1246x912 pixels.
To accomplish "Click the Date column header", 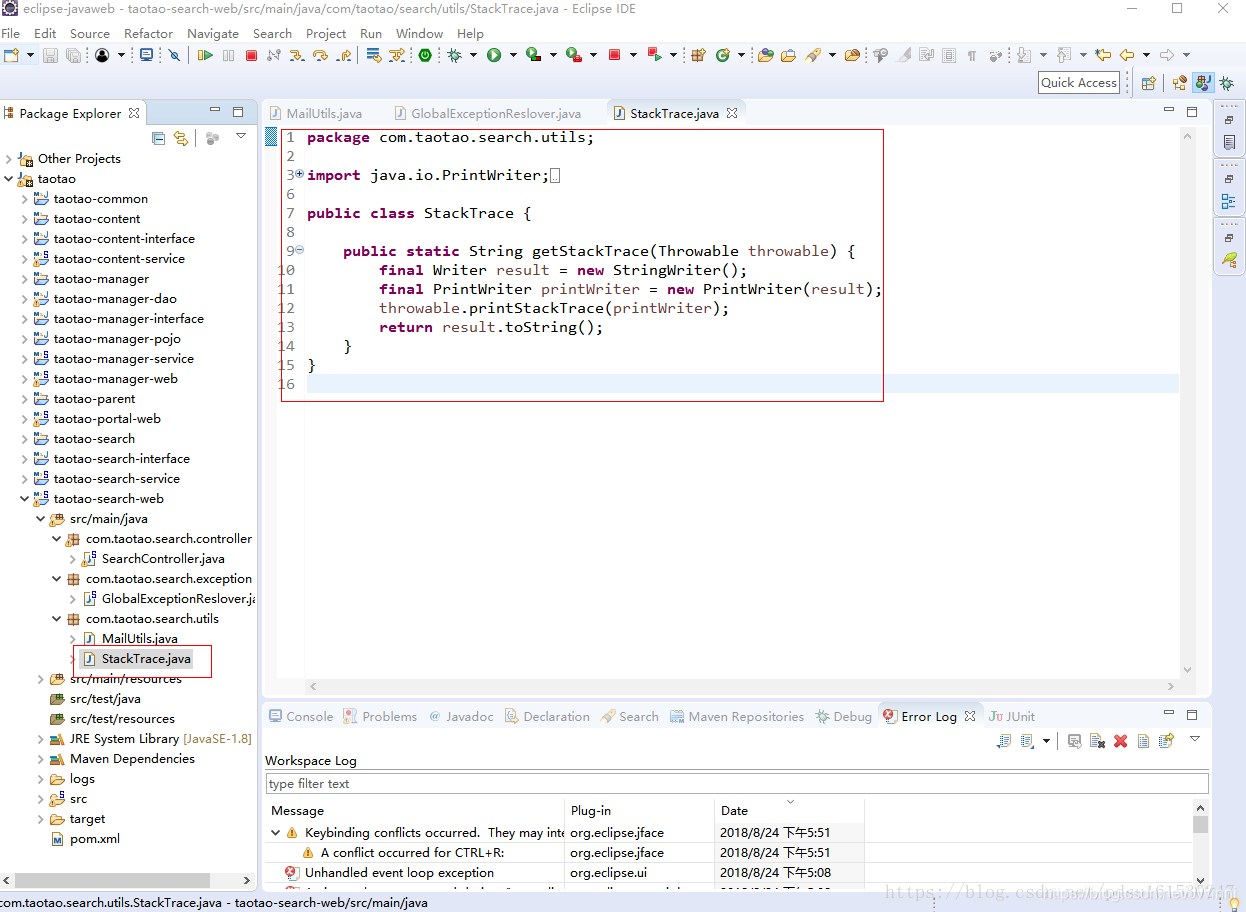I will [789, 810].
